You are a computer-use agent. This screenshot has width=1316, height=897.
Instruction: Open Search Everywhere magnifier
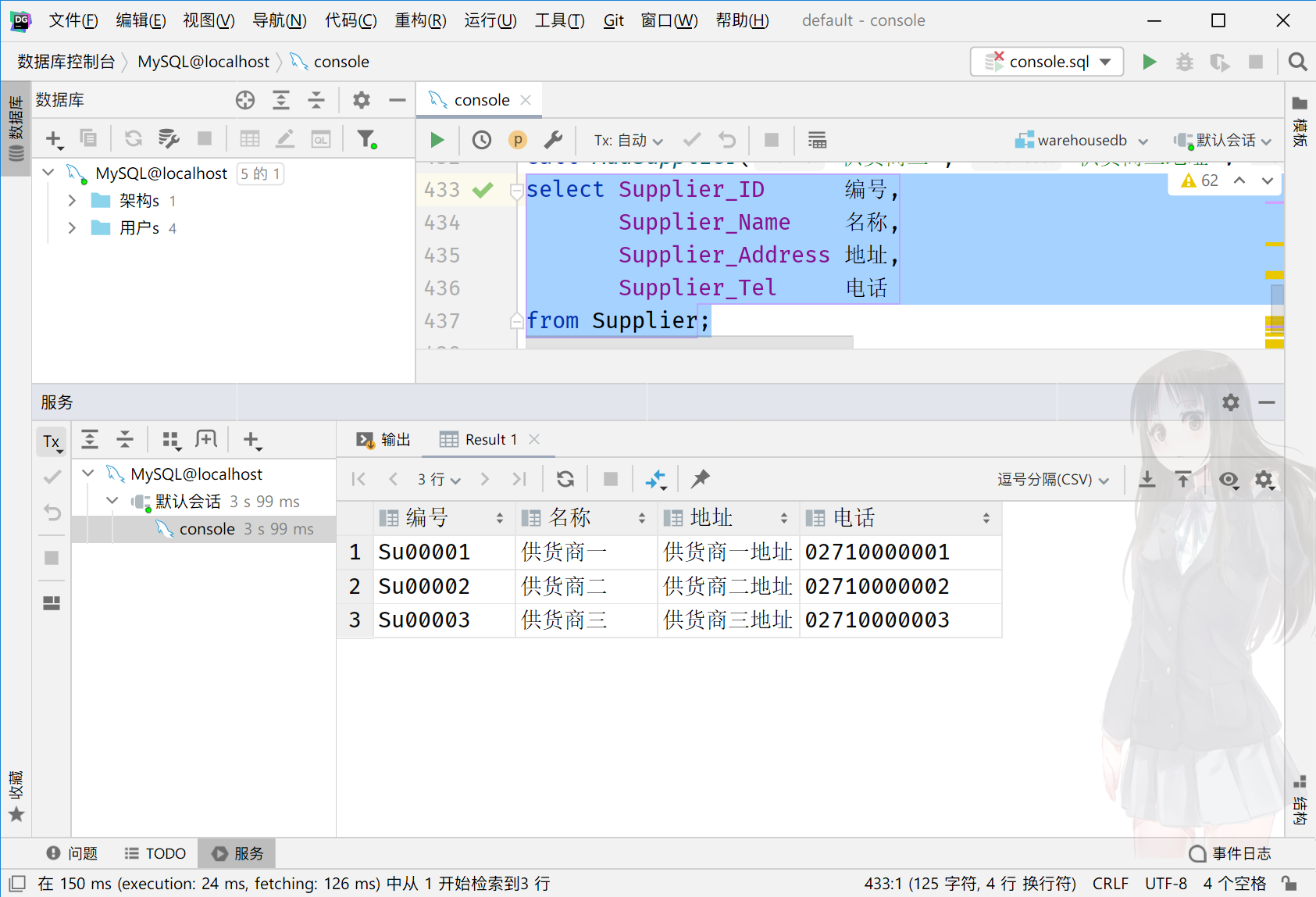tap(1297, 62)
